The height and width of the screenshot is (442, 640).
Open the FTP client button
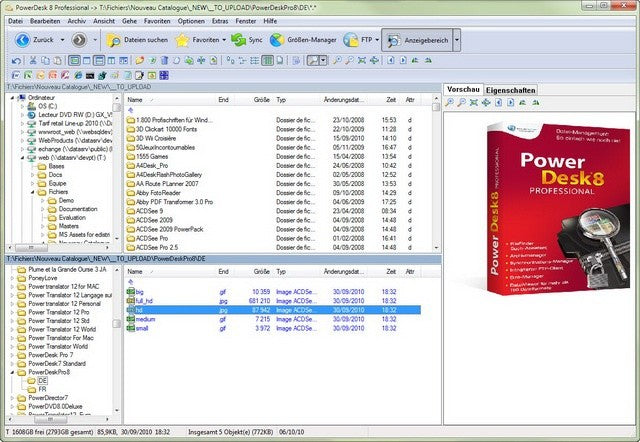(x=358, y=40)
